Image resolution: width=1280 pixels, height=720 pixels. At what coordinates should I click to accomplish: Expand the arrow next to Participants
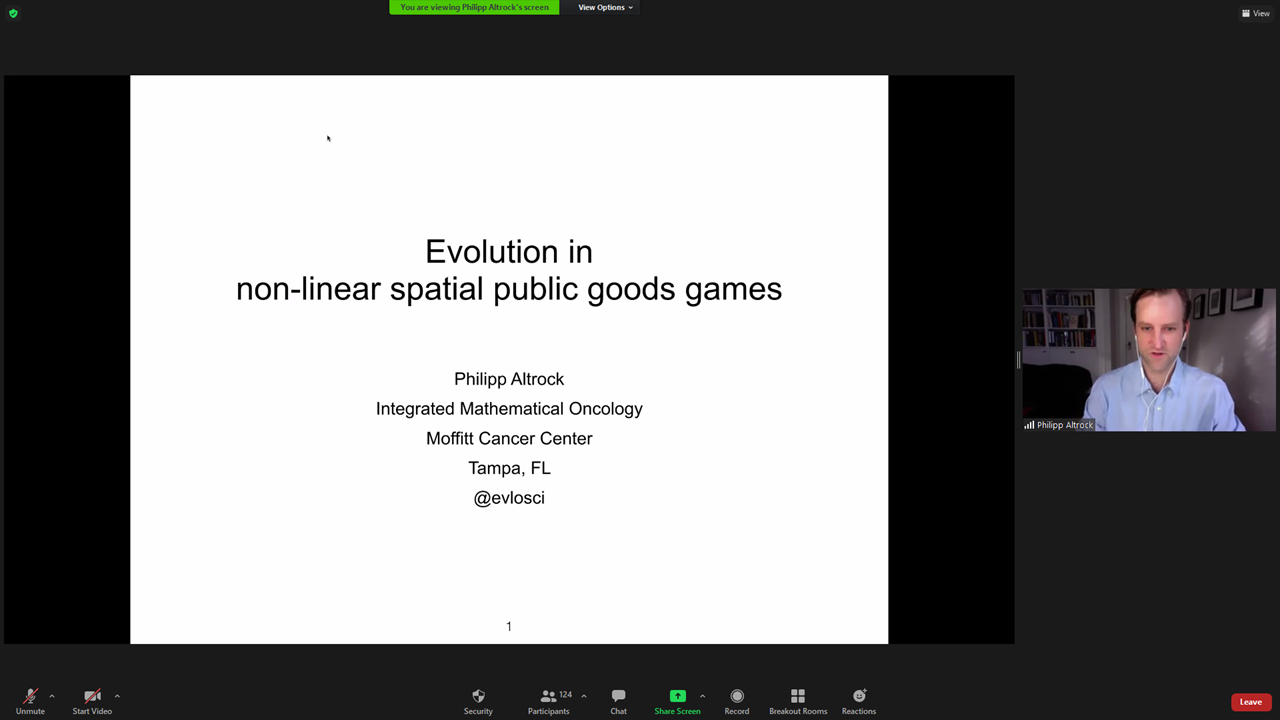coord(584,696)
